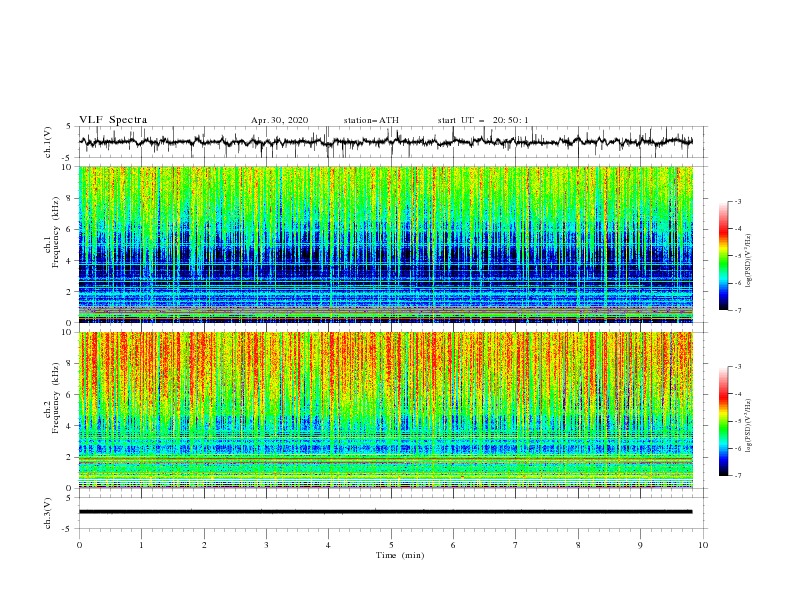The image size is (792, 612).
Task: Click time axis tick label "6"
Action: click(453, 545)
